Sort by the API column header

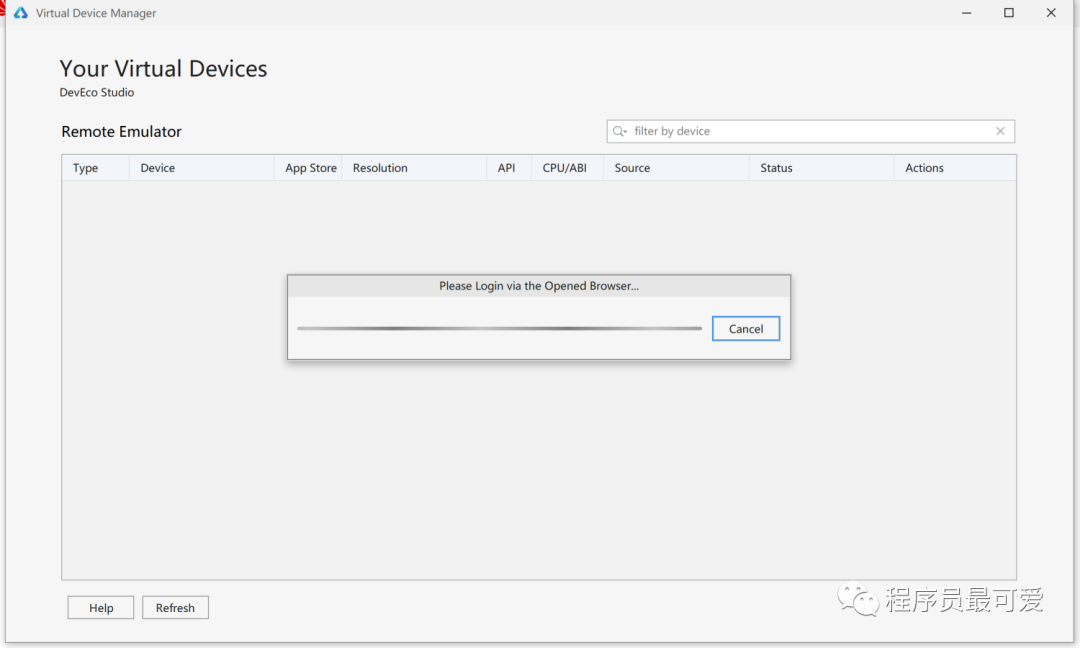click(x=509, y=168)
